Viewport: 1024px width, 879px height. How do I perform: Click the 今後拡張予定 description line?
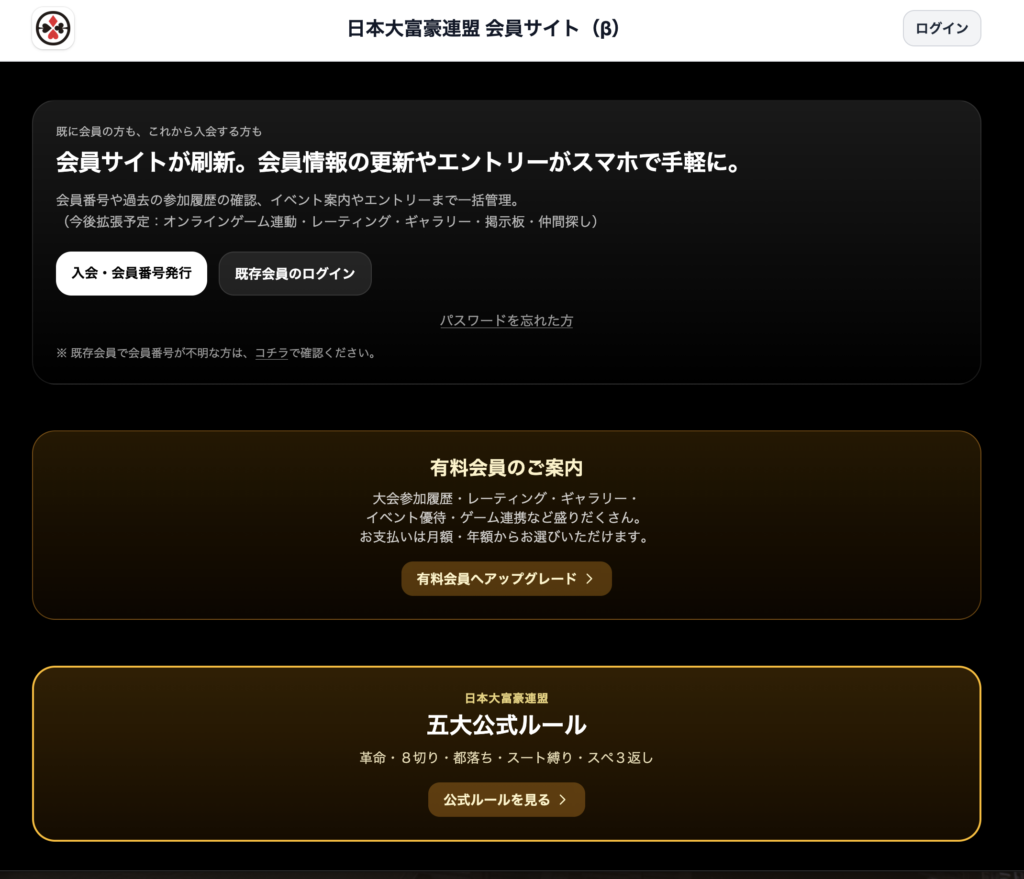click(327, 221)
